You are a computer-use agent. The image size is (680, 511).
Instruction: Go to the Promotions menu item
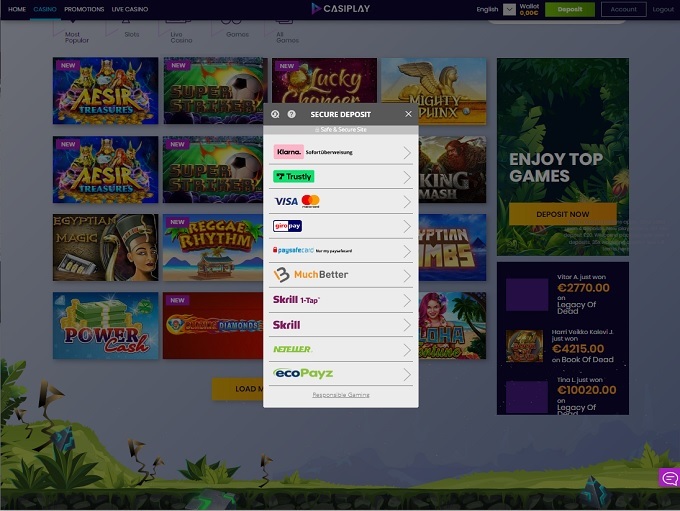click(x=84, y=9)
